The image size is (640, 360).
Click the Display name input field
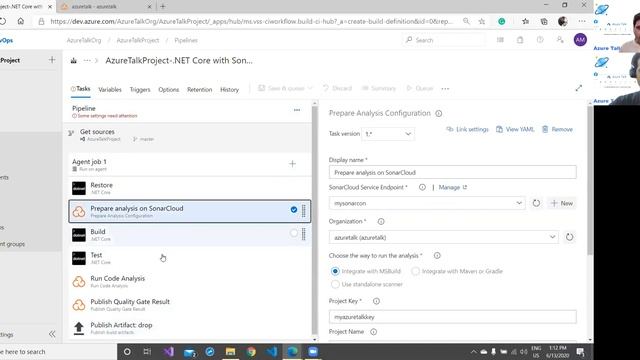(x=453, y=172)
